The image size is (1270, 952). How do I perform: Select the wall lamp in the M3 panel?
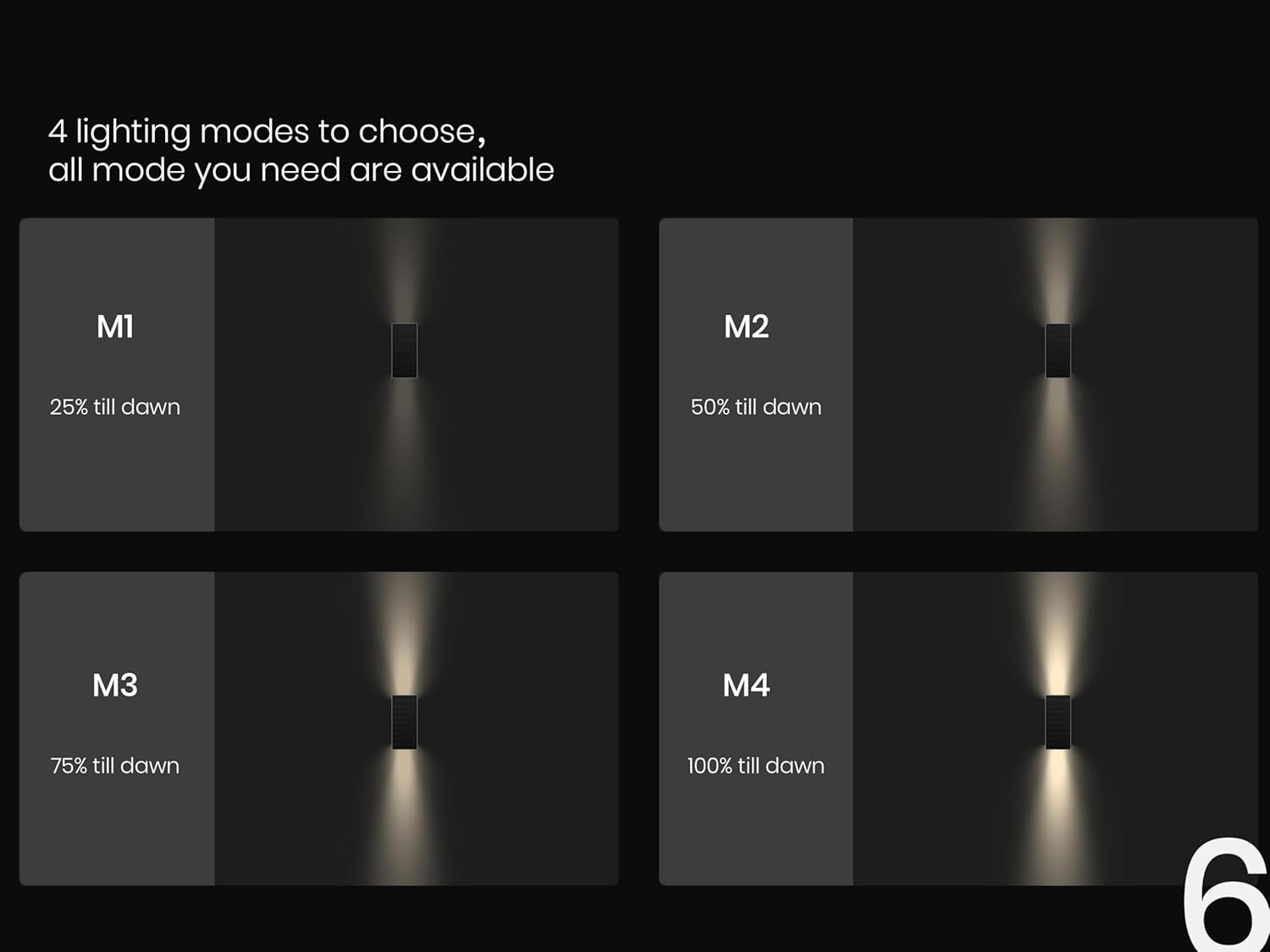pyautogui.click(x=405, y=722)
